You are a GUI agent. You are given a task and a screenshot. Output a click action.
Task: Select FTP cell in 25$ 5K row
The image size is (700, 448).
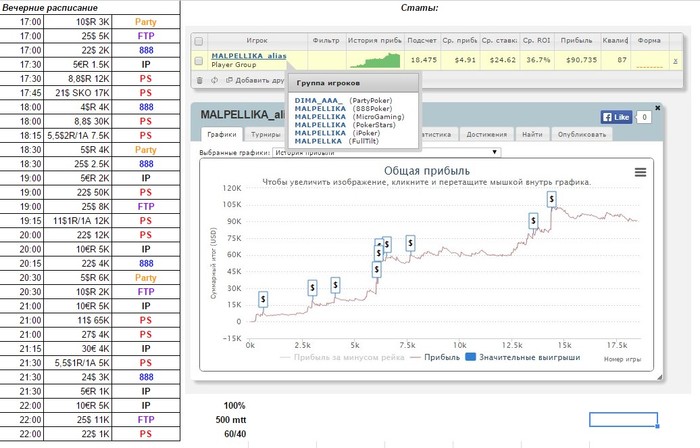146,36
